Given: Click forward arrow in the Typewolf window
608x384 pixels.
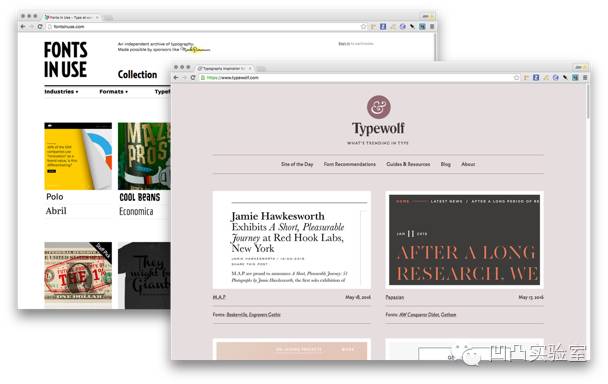Looking at the screenshot, I should 184,78.
